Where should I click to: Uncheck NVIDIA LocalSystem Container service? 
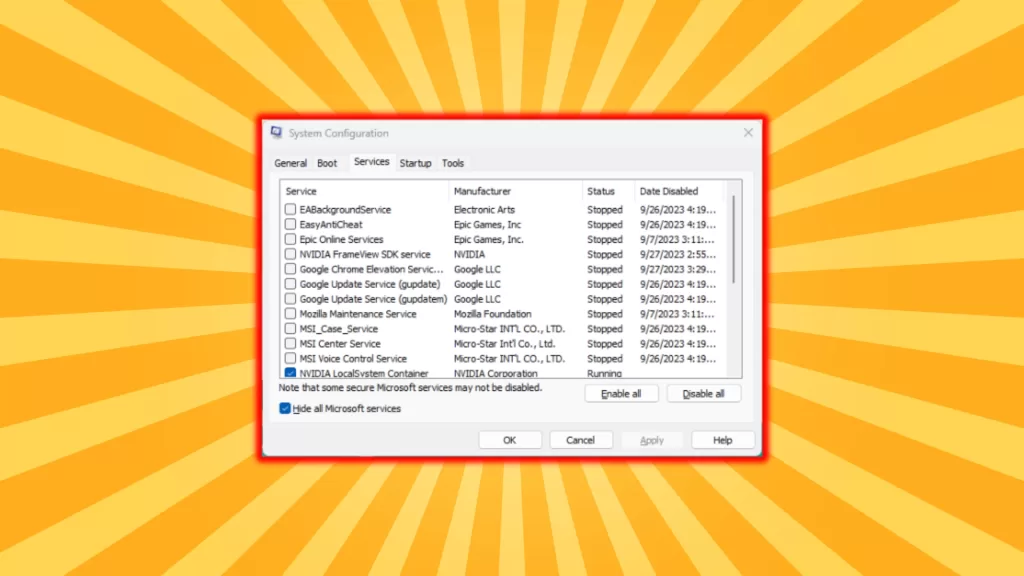(x=291, y=373)
